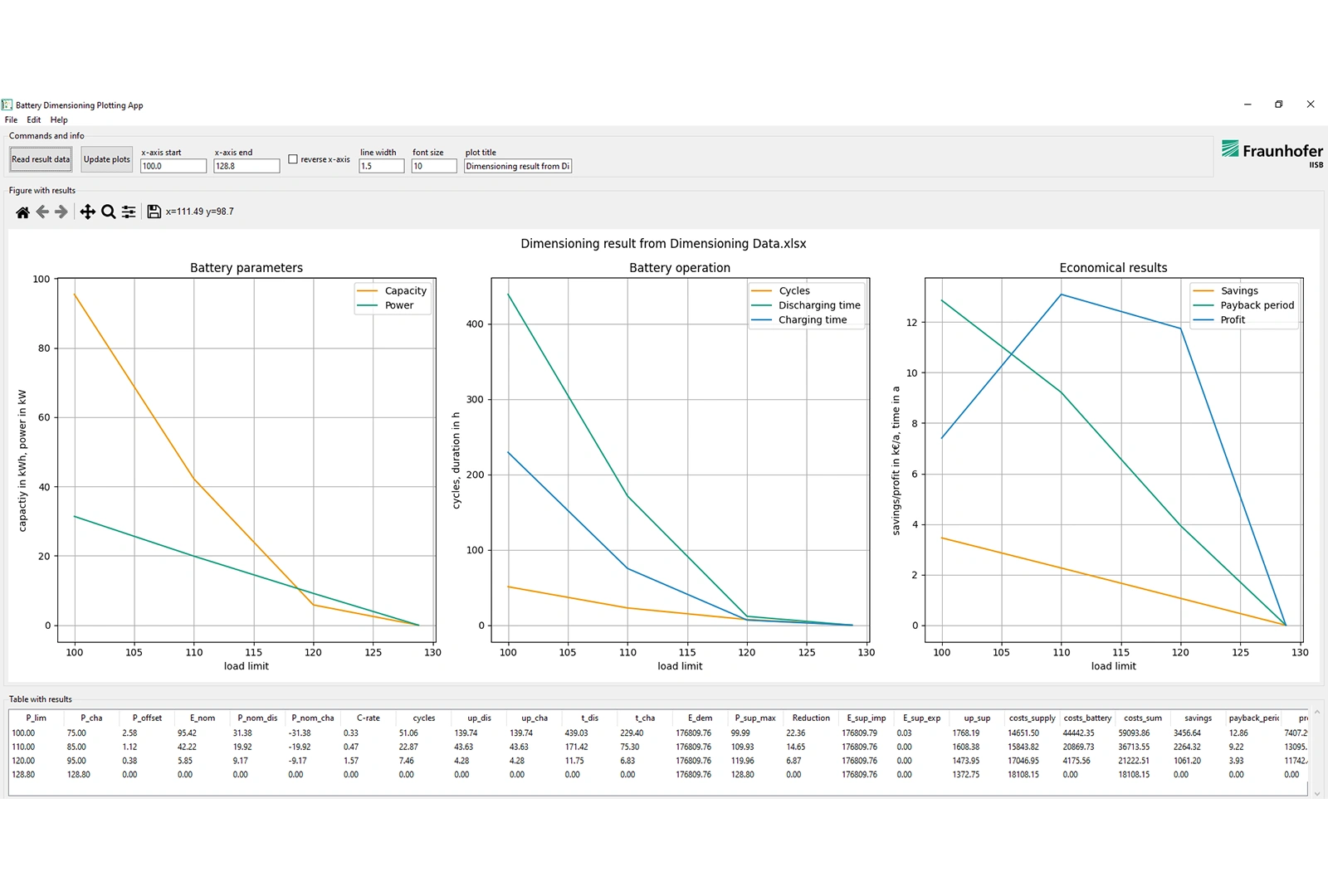Viewport: 1328px width, 896px height.
Task: Focus the font size field
Action: click(433, 167)
